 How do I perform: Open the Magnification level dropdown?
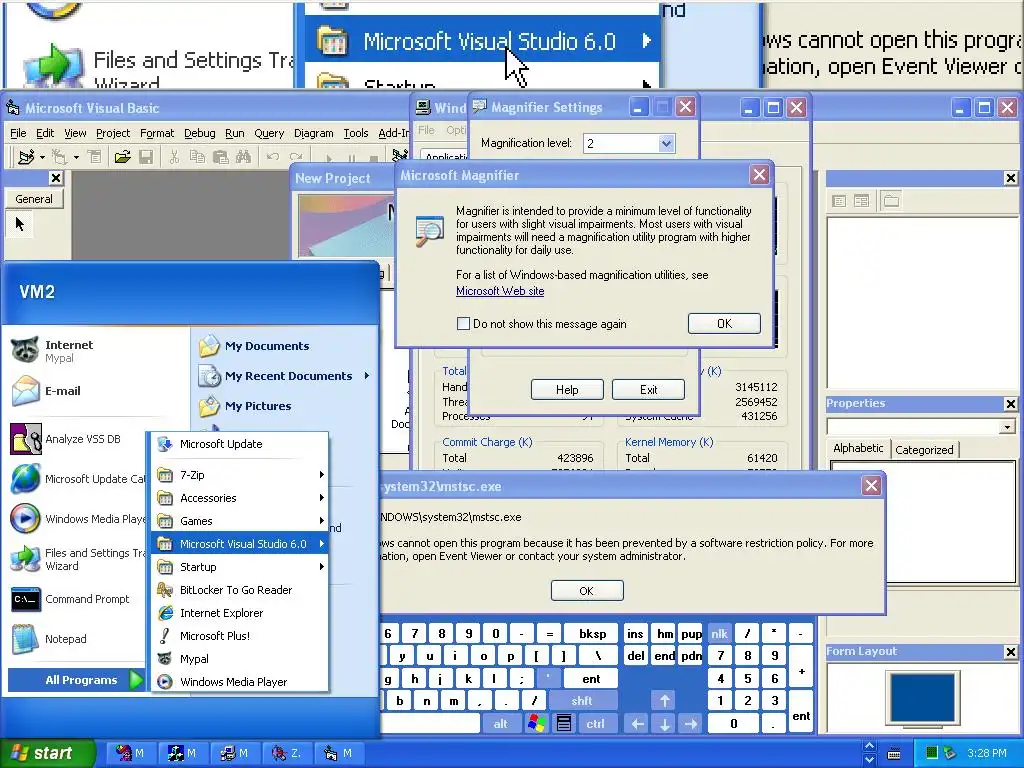point(665,144)
